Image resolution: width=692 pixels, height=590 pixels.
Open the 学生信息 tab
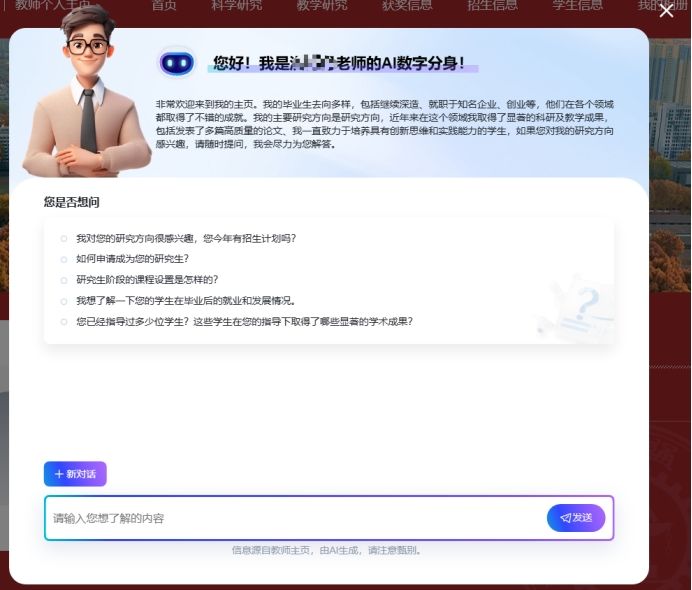click(x=577, y=5)
